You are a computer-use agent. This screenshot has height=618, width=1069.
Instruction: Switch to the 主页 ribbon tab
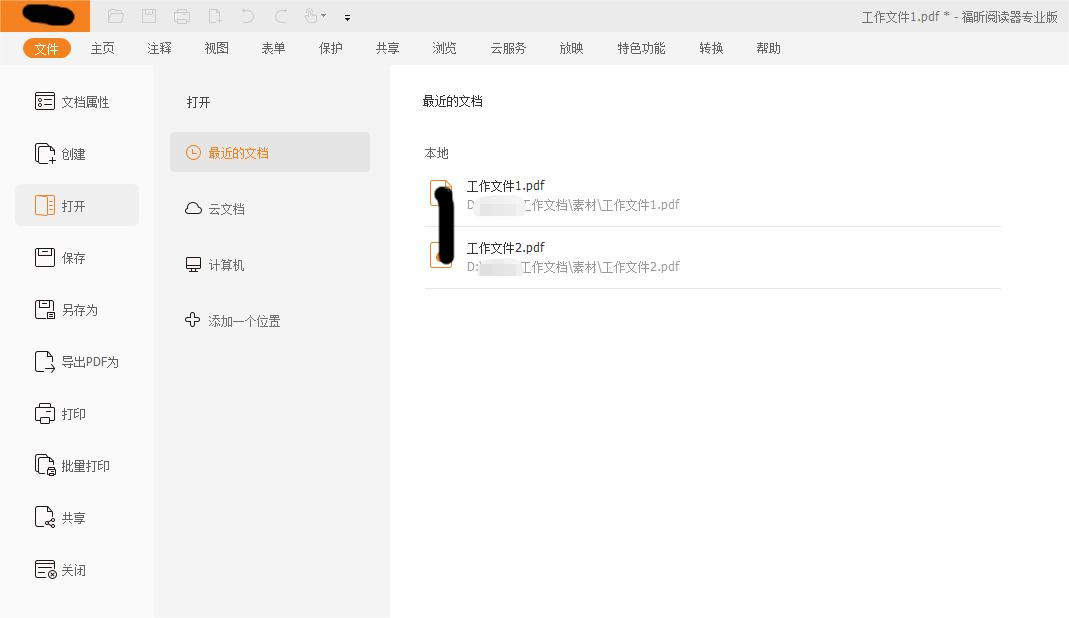(102, 47)
